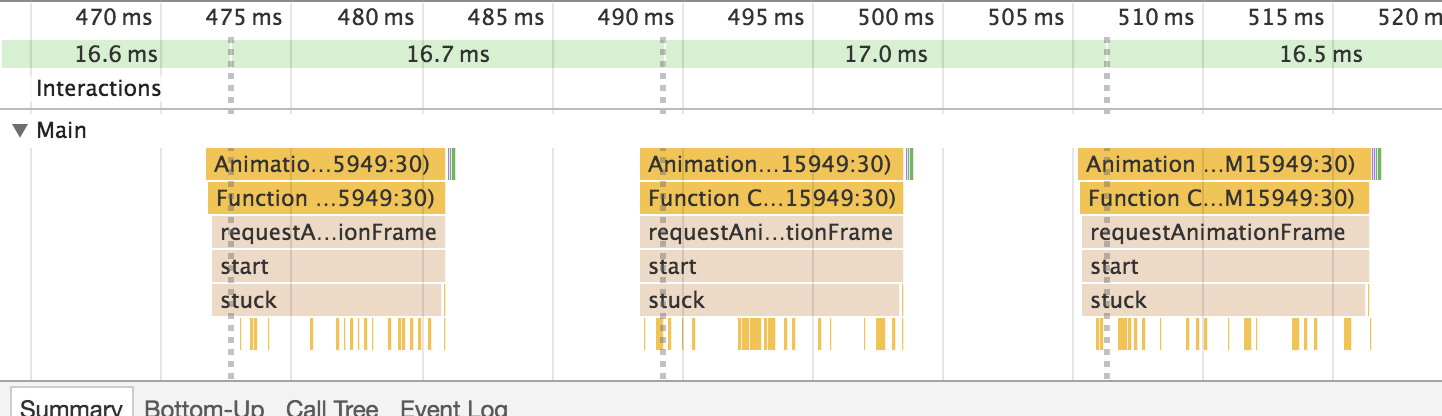The width and height of the screenshot is (1442, 416).
Task: Select the 'stuck' bar below 'requestA…ionFrame' stack
Action: (327, 300)
